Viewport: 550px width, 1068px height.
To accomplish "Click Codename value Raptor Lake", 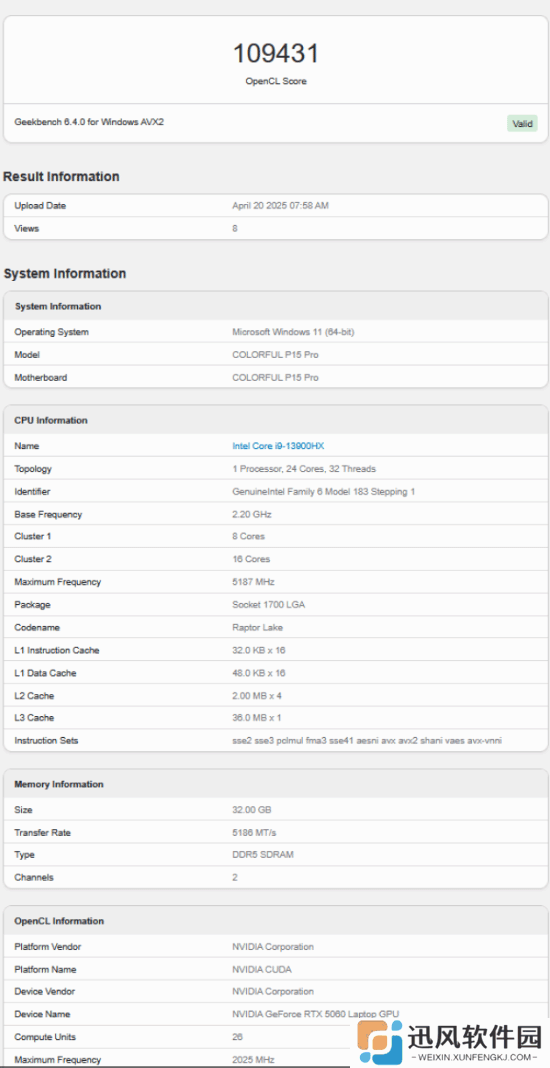I will [x=258, y=627].
